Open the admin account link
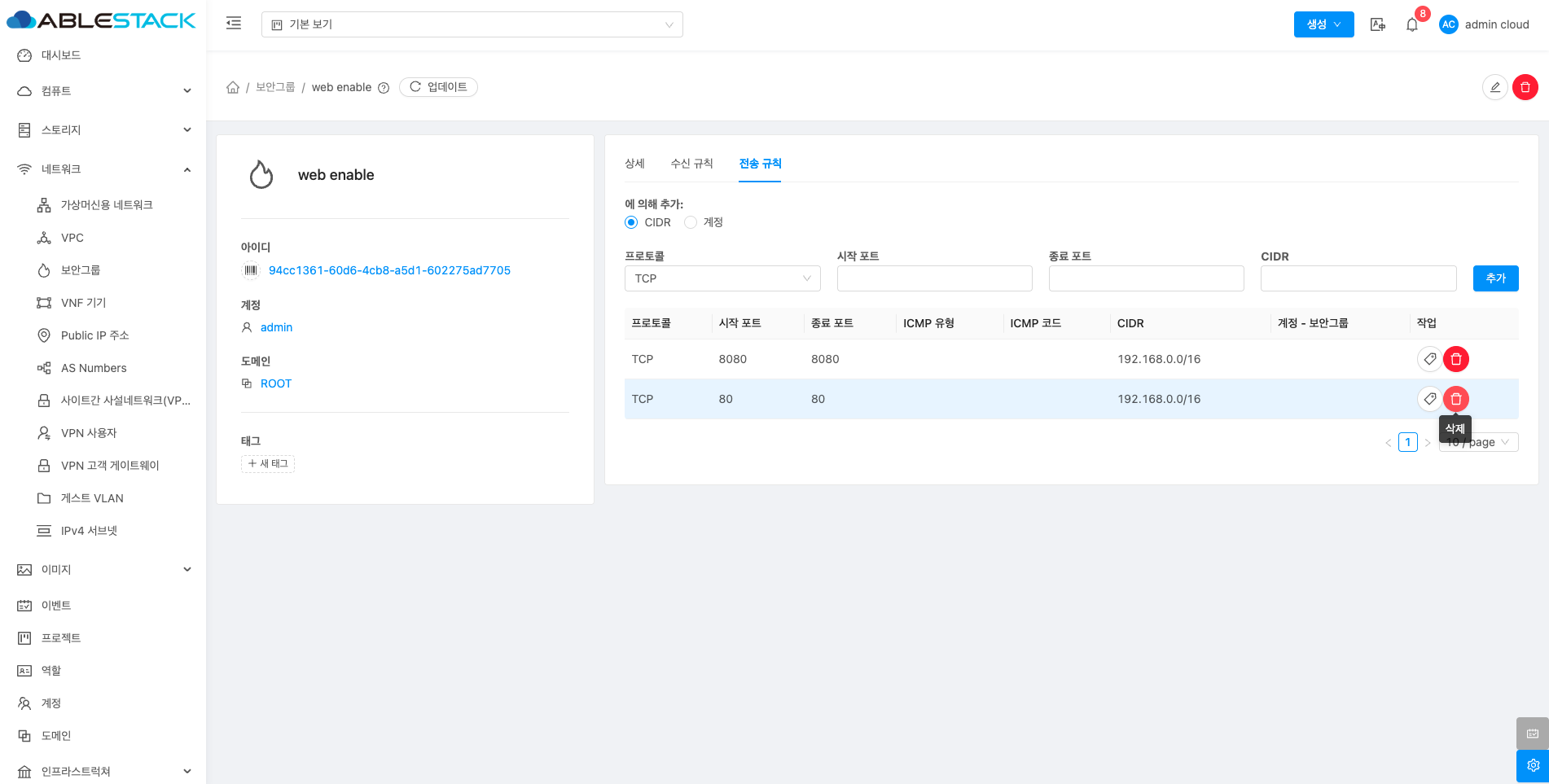This screenshot has width=1549, height=784. click(276, 327)
